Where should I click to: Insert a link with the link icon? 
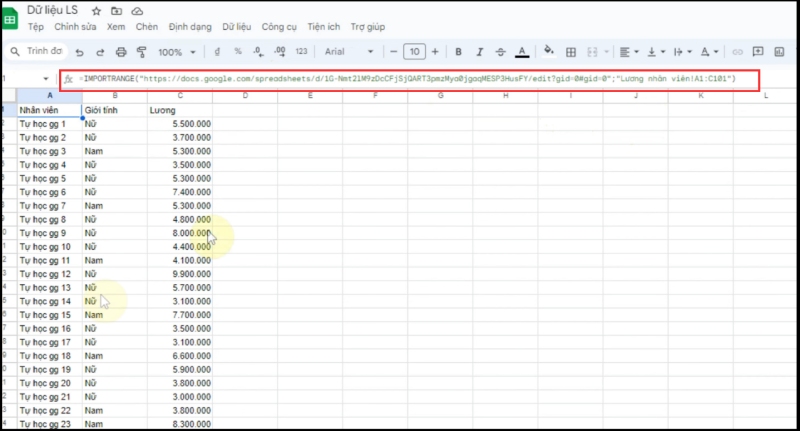[738, 51]
